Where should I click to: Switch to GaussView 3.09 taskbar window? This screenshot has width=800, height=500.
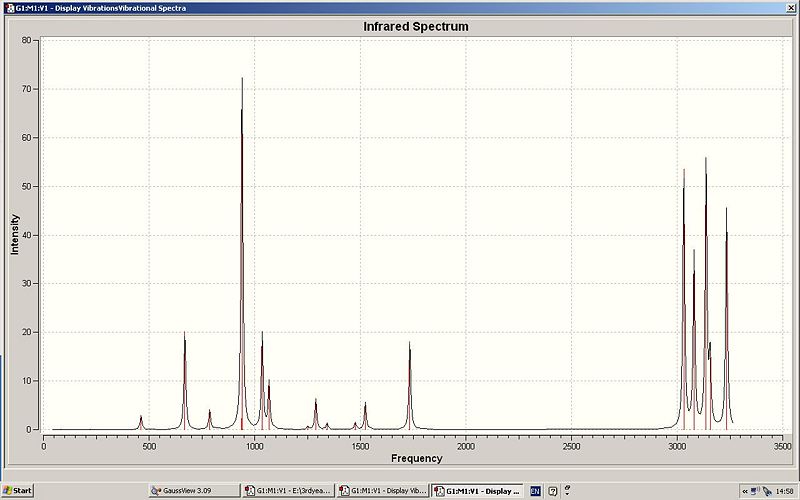point(194,491)
